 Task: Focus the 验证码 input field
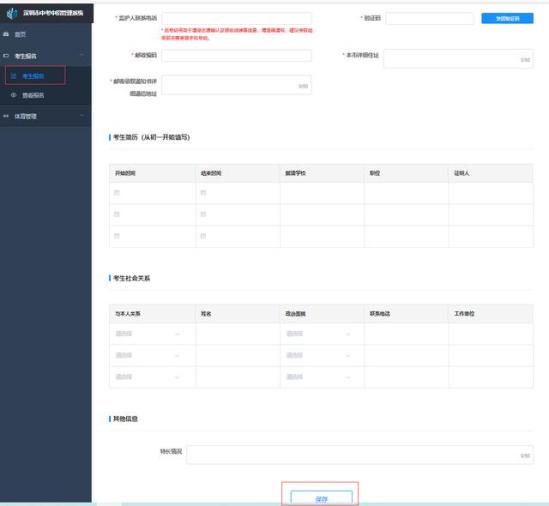(430, 18)
